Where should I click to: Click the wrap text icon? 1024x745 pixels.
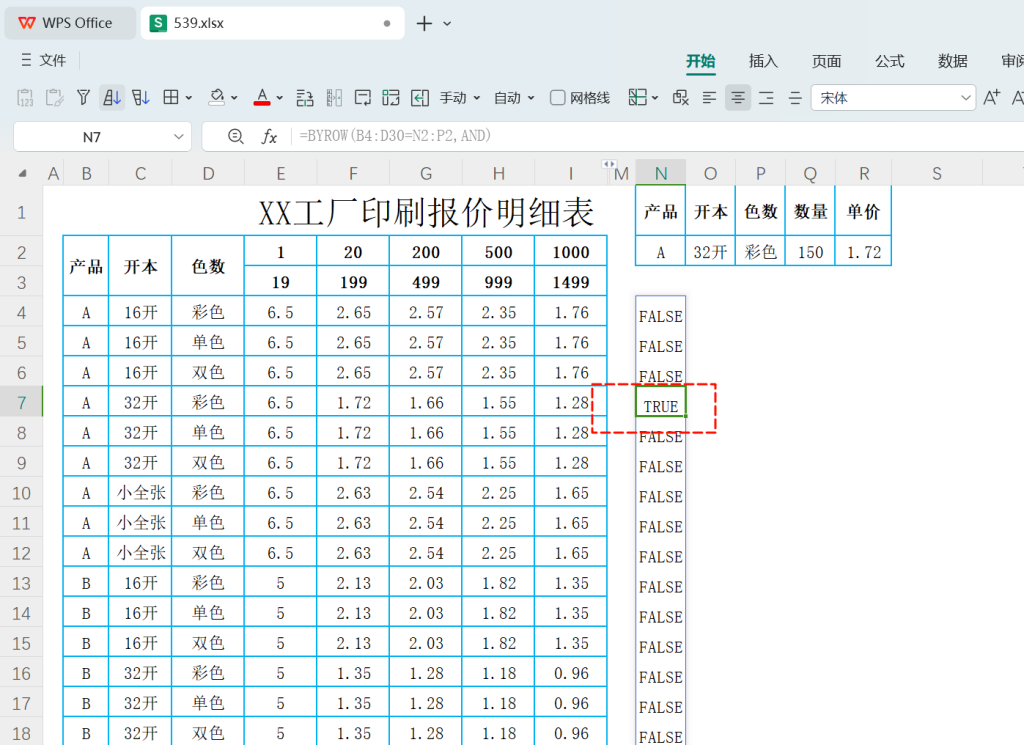pyautogui.click(x=362, y=98)
